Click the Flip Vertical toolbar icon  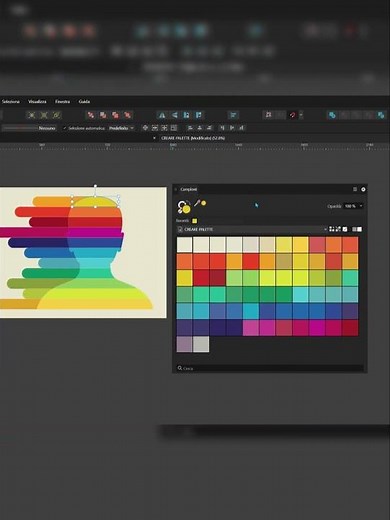pyautogui.click(x=174, y=115)
